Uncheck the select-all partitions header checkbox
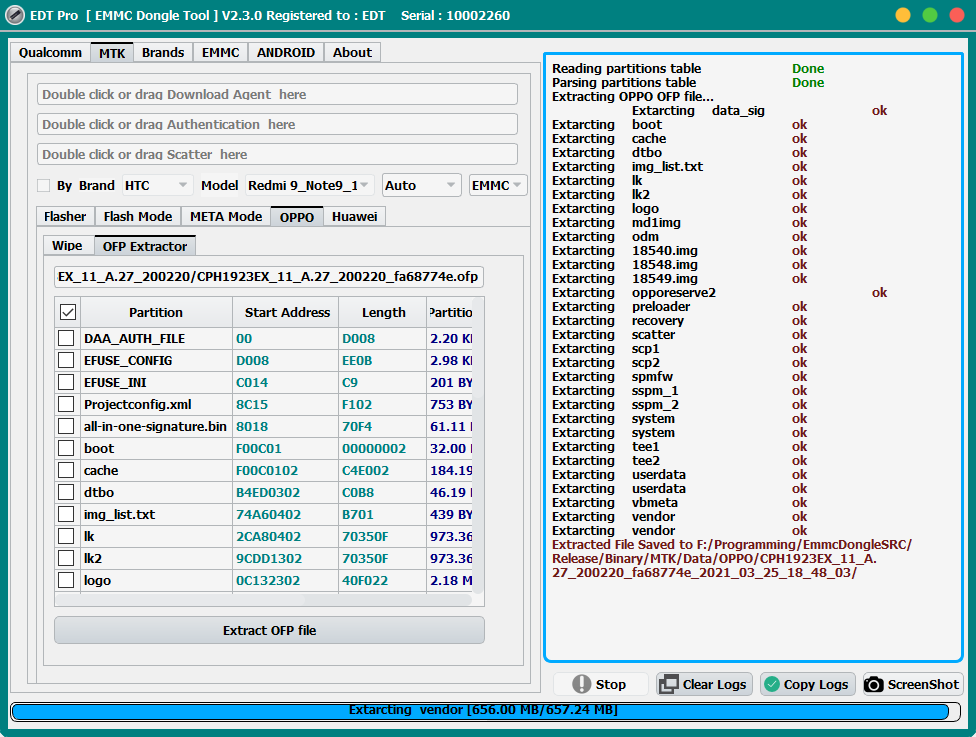 68,312
